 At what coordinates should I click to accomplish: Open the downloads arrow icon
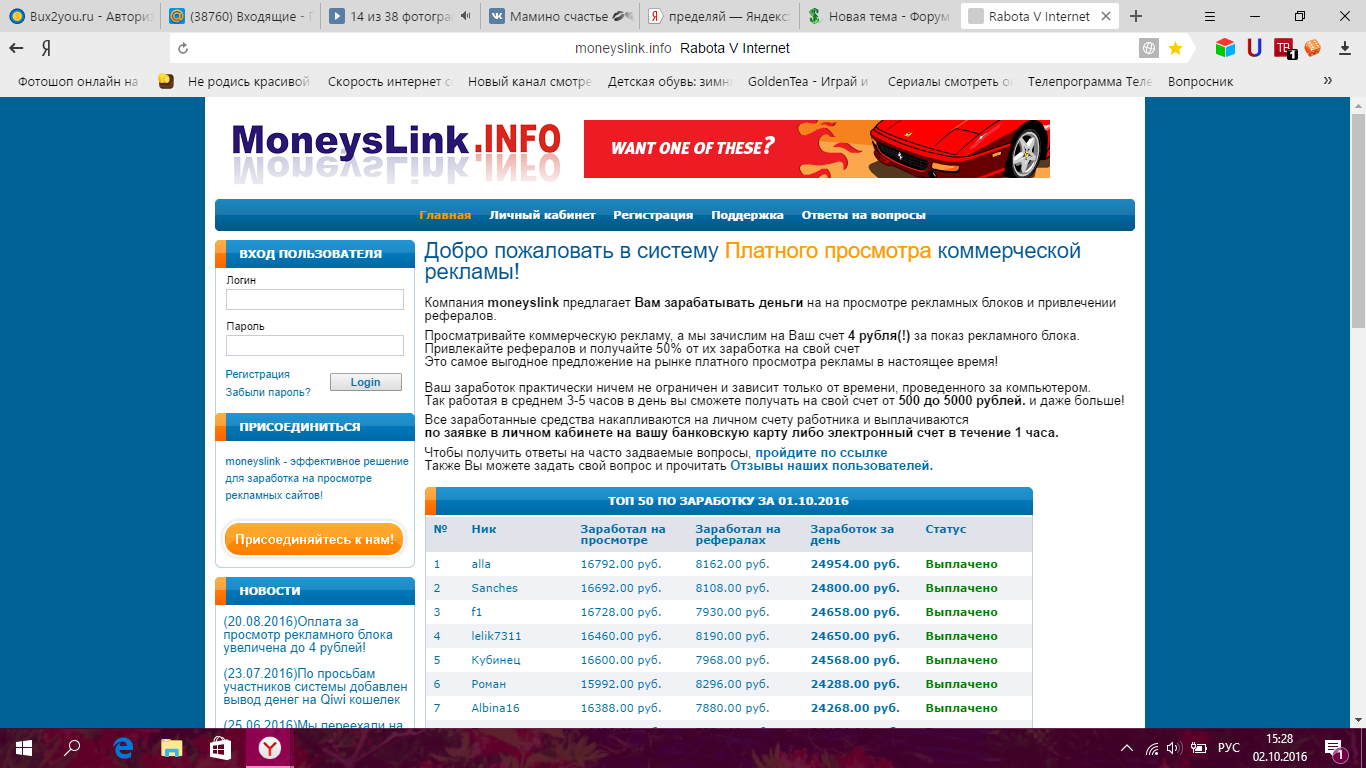click(1343, 48)
